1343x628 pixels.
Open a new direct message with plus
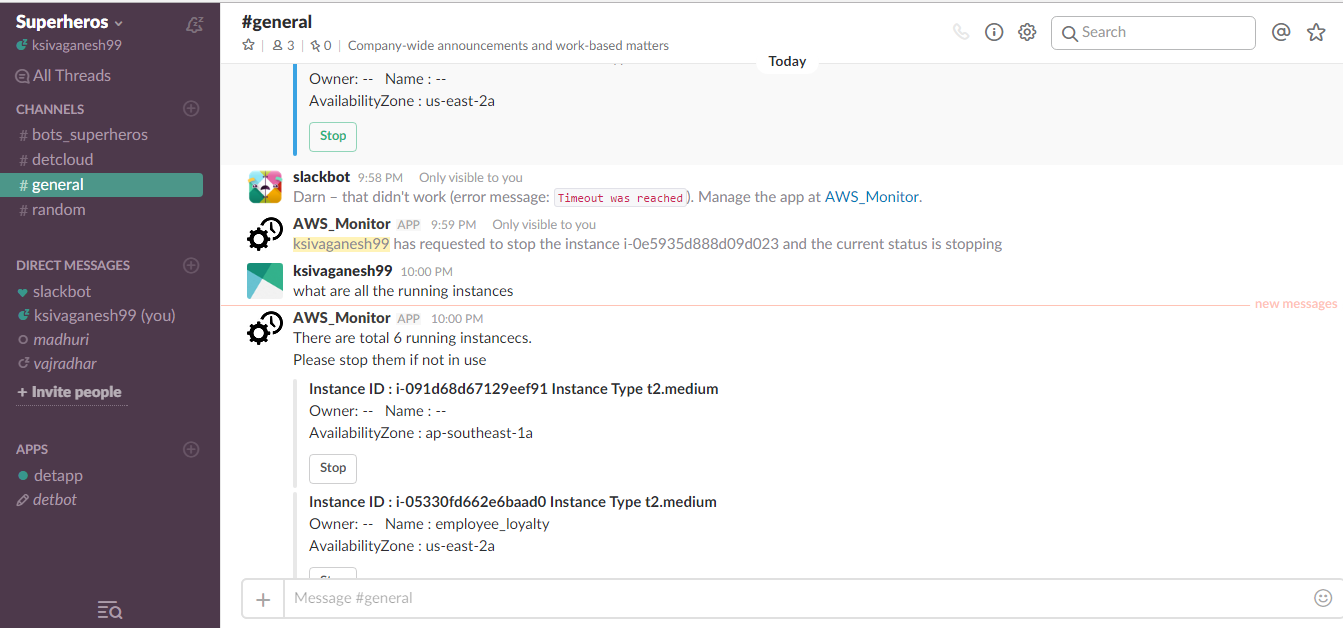tap(191, 265)
